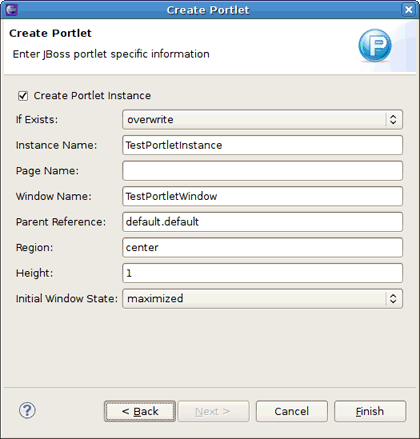Click the Height input field

262,273
